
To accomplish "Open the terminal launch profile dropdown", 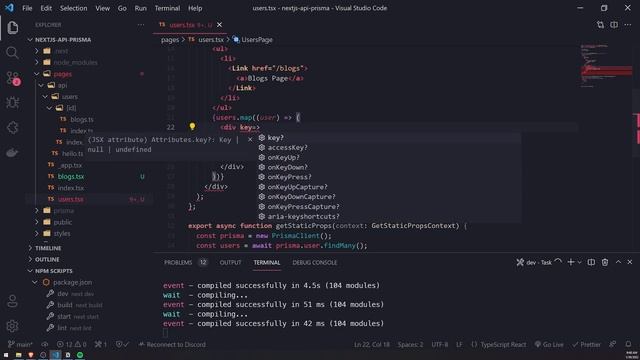I will tap(579, 262).
